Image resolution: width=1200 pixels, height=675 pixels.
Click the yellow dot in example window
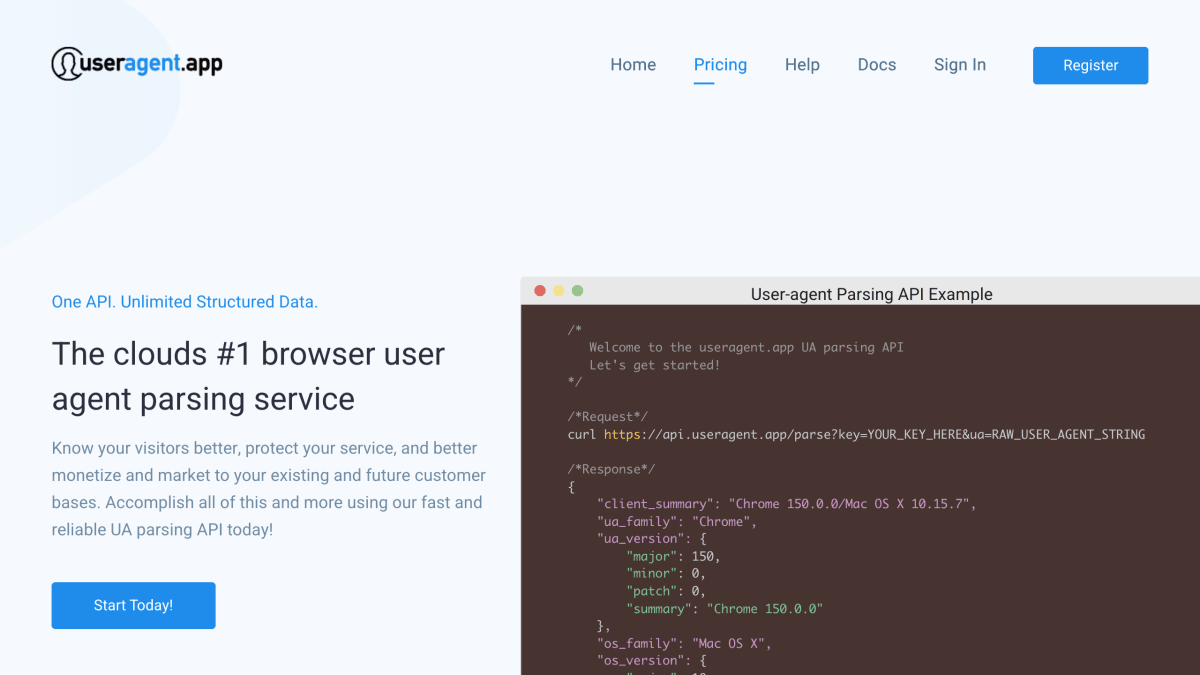point(559,291)
